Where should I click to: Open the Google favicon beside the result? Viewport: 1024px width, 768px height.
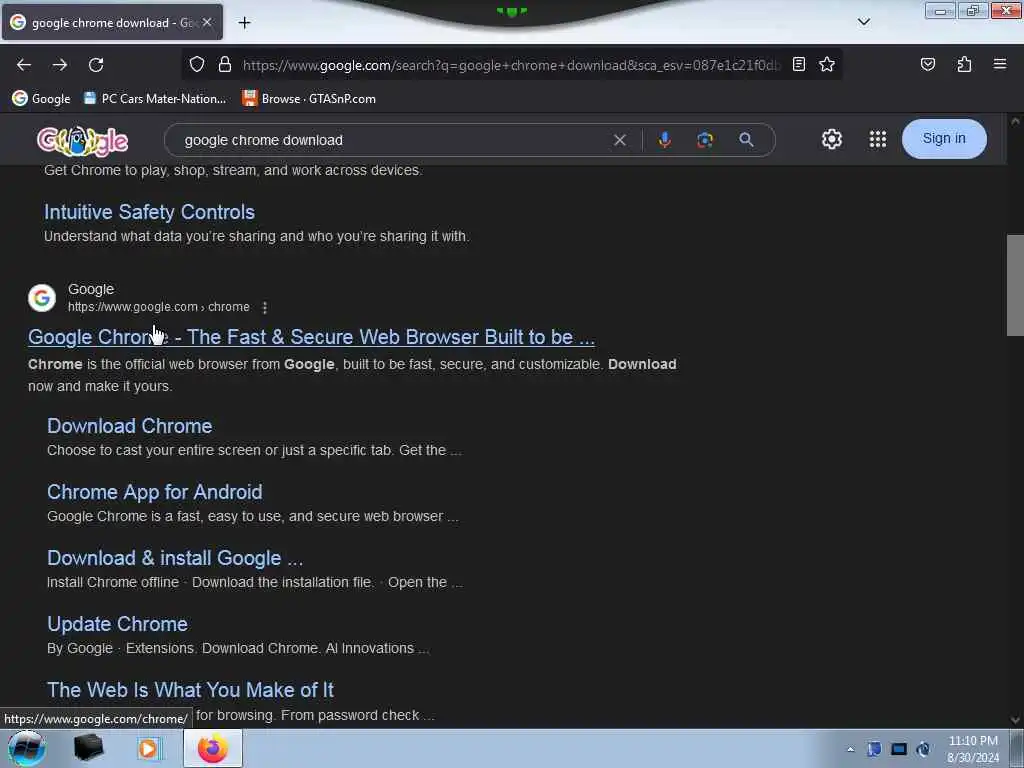pos(42,298)
